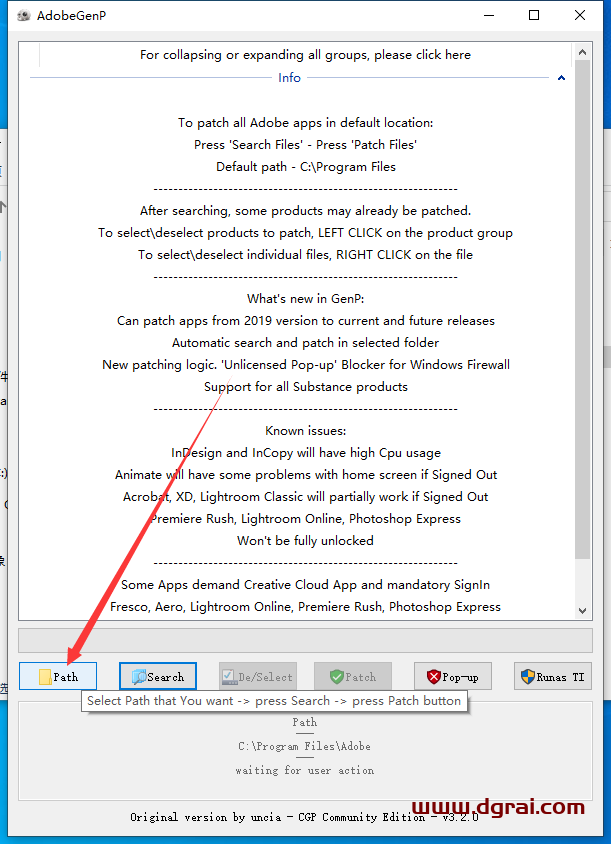This screenshot has height=844, width=611.
Task: Collapse the Info group chevron
Action: click(x=561, y=78)
